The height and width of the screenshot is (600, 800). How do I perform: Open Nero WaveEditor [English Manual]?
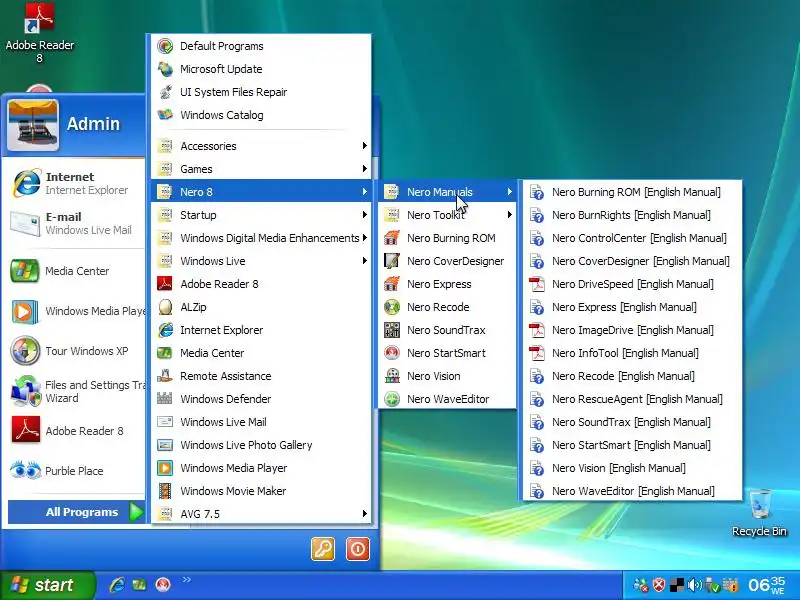(x=632, y=491)
